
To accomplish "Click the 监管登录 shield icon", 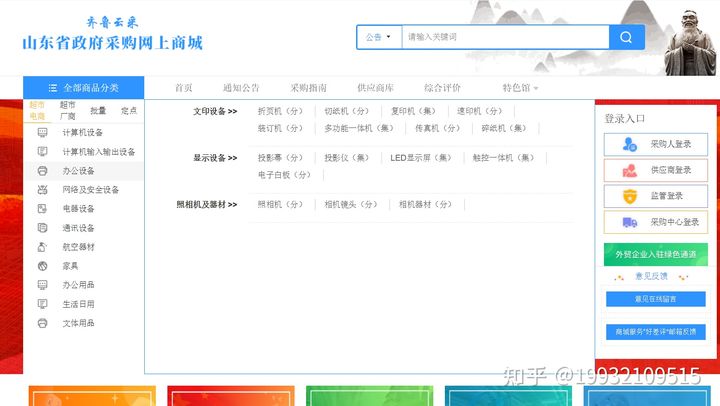I will [629, 196].
